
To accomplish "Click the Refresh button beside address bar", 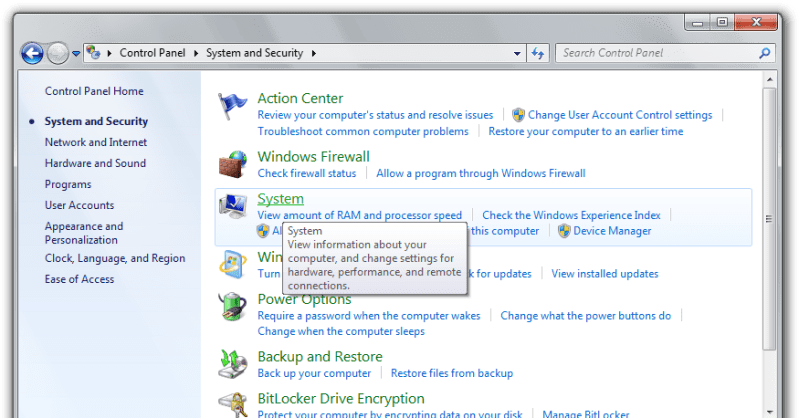I will pos(538,53).
